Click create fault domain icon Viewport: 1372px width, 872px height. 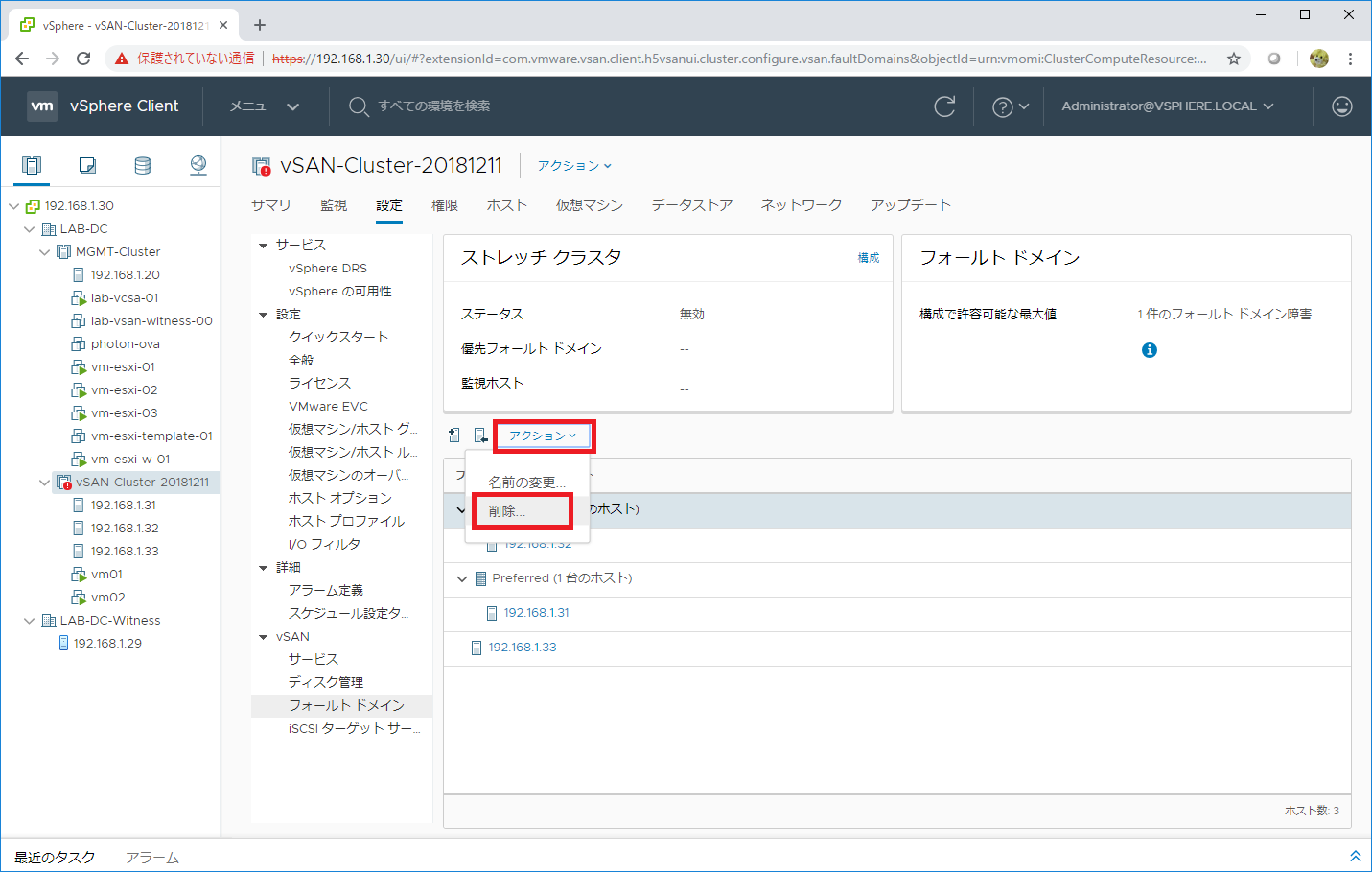pyautogui.click(x=454, y=436)
